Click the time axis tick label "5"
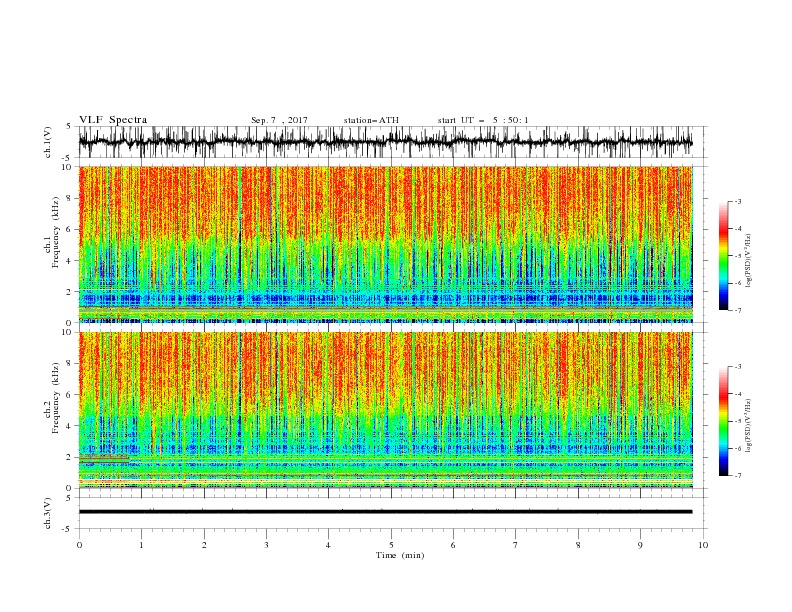This screenshot has height=612, width=792. pyautogui.click(x=391, y=545)
